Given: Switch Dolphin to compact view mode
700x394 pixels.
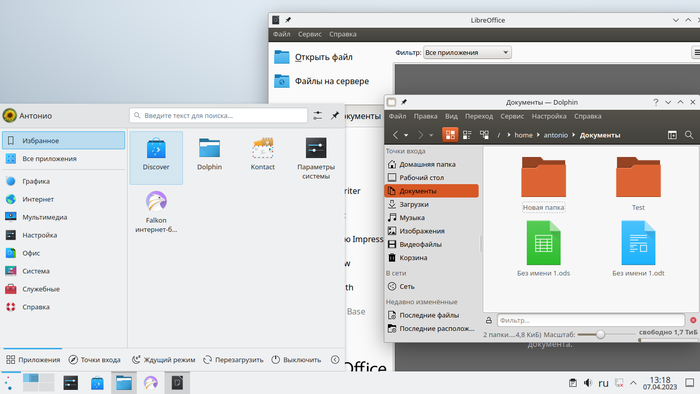Looking at the screenshot, I should click(467, 135).
